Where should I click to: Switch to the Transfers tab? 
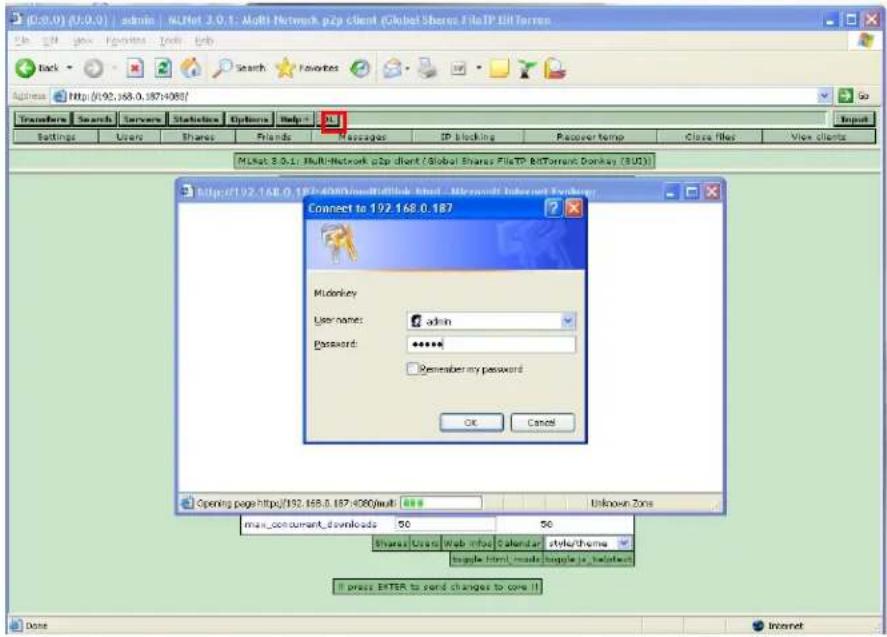(42, 119)
